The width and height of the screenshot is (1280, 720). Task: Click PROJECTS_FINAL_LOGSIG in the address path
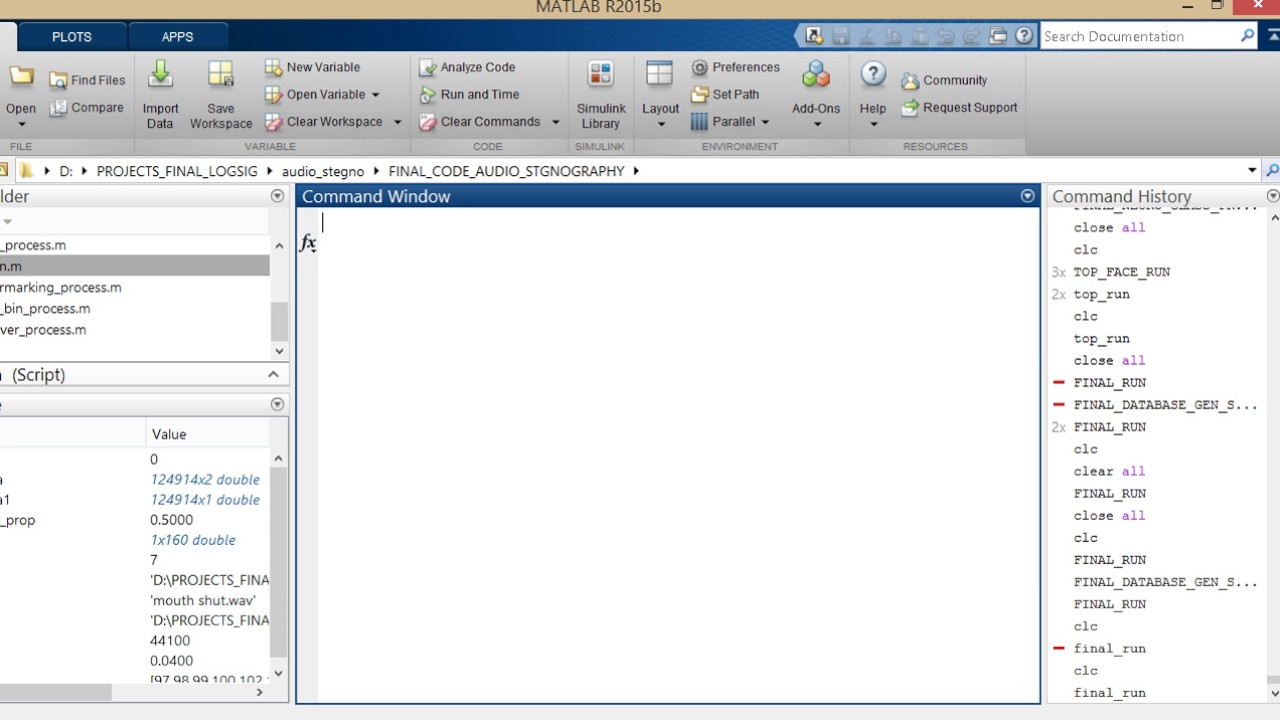click(x=177, y=171)
